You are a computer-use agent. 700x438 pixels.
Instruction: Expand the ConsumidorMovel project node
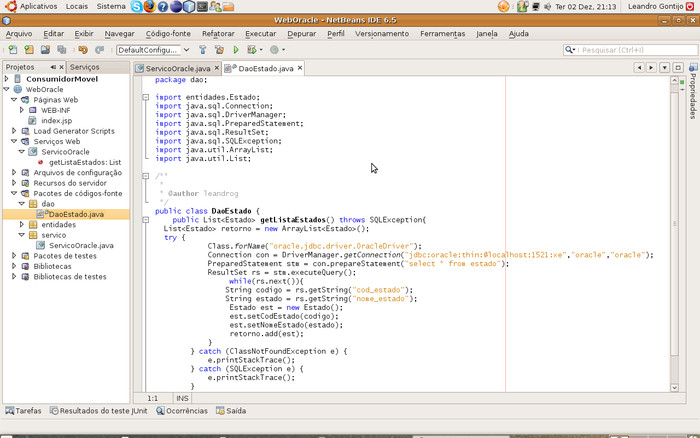[7, 79]
